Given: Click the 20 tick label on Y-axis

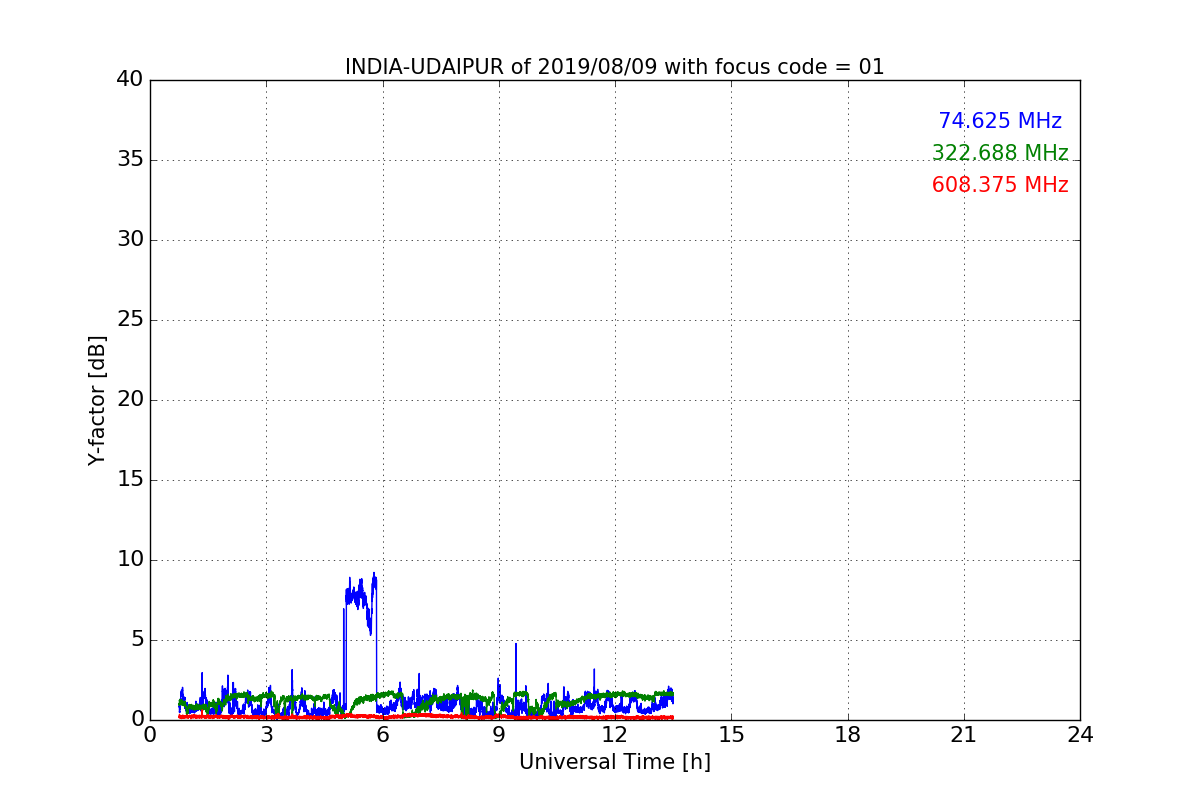Looking at the screenshot, I should (x=130, y=400).
